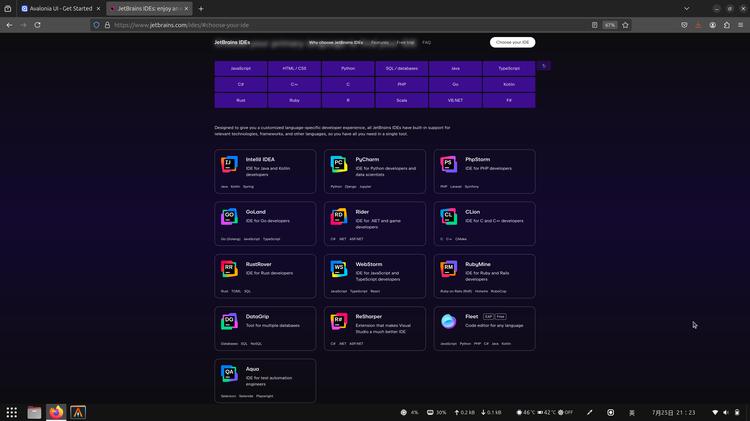This screenshot has height=421, width=750.
Task: Open the IntelliJ IDEA title link
Action: click(260, 159)
